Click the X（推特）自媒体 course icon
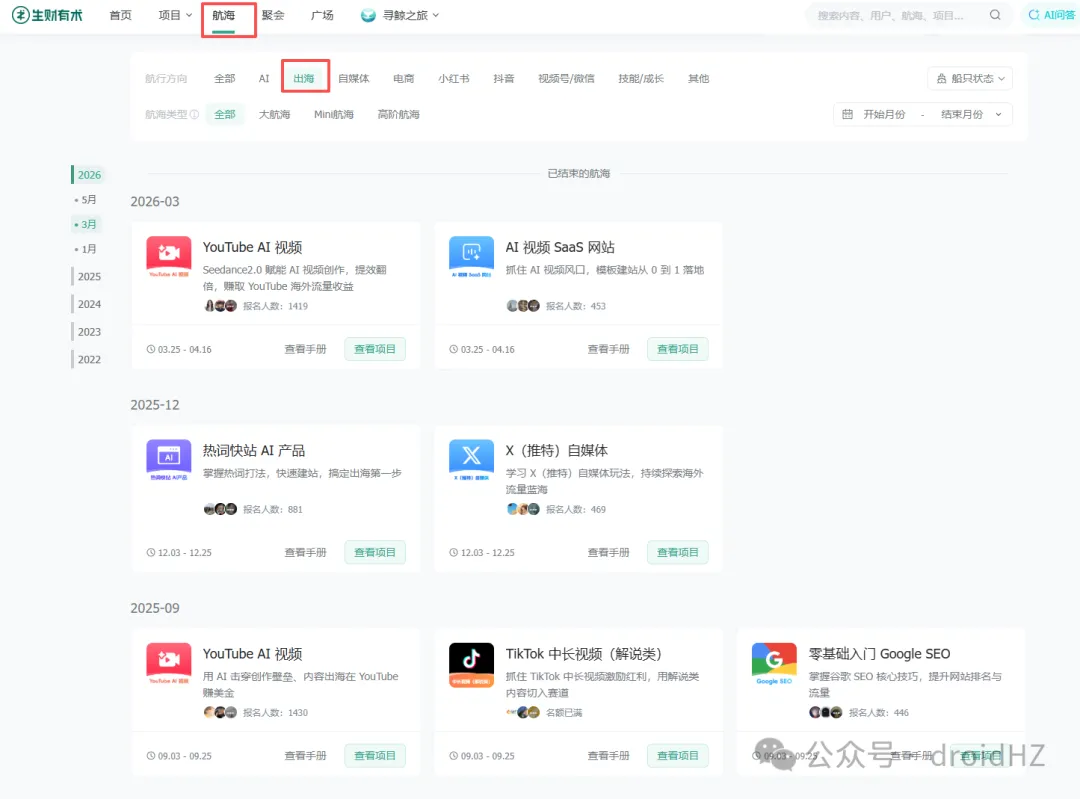The height and width of the screenshot is (799, 1080). point(471,461)
